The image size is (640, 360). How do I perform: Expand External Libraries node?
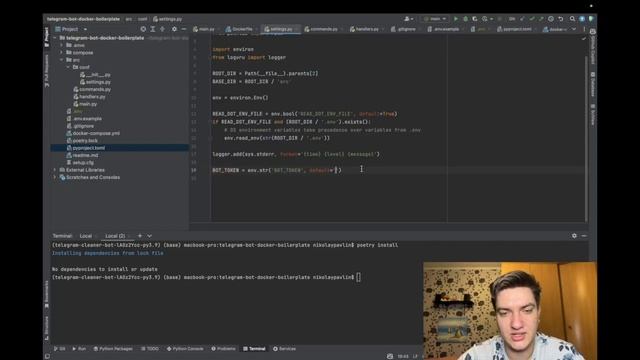(x=55, y=170)
